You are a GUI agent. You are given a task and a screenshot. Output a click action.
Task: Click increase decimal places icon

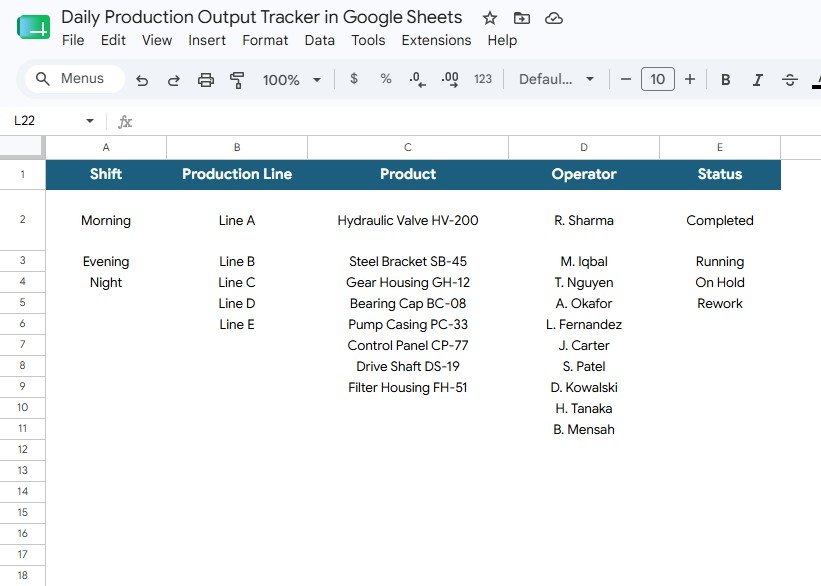[450, 79]
